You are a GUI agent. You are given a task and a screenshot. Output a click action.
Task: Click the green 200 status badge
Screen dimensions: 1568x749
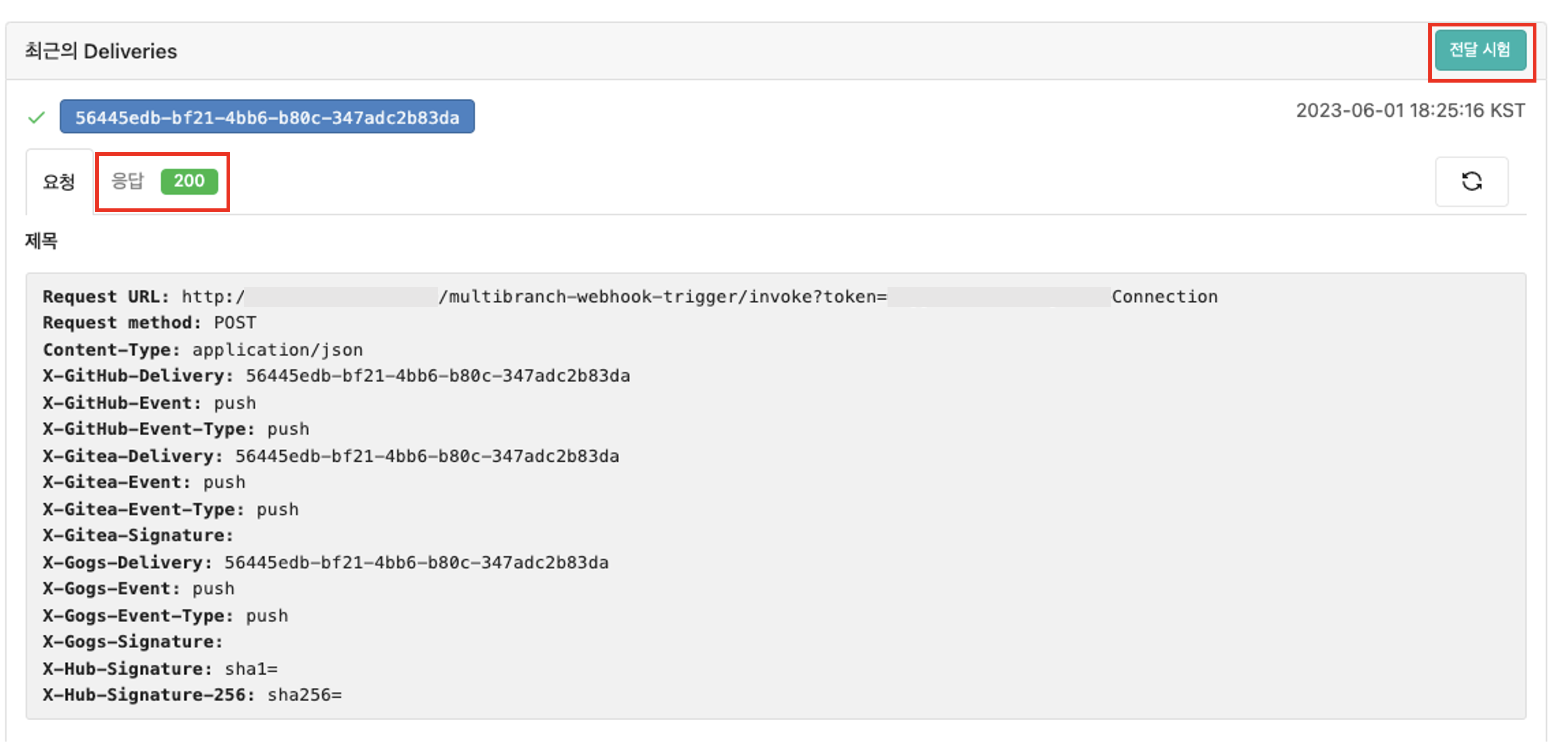click(189, 181)
